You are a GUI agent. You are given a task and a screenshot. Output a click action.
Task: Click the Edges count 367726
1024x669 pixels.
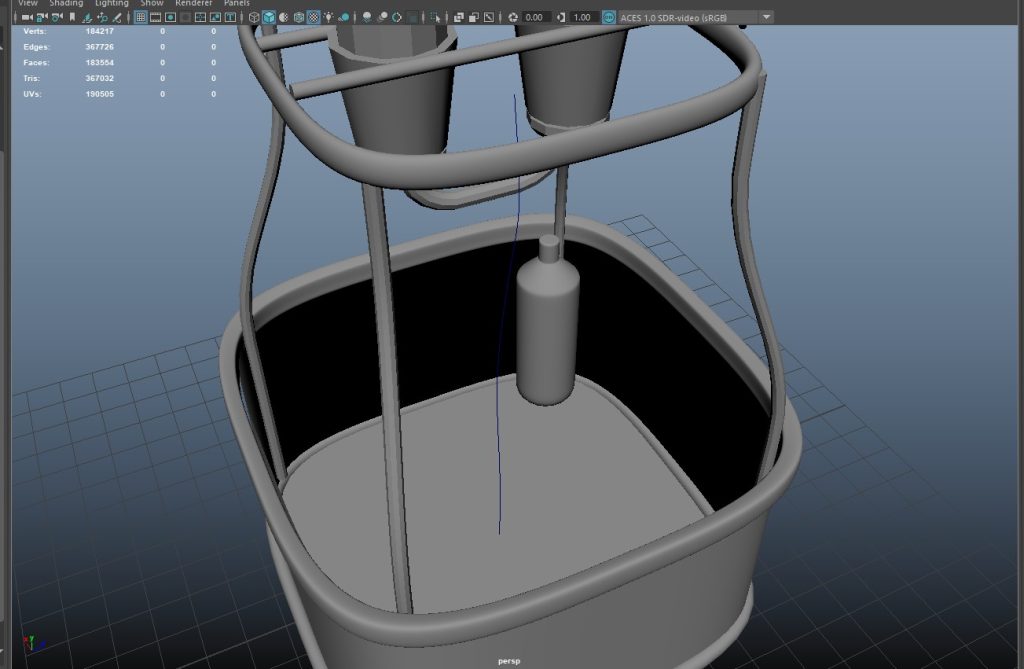(99, 47)
